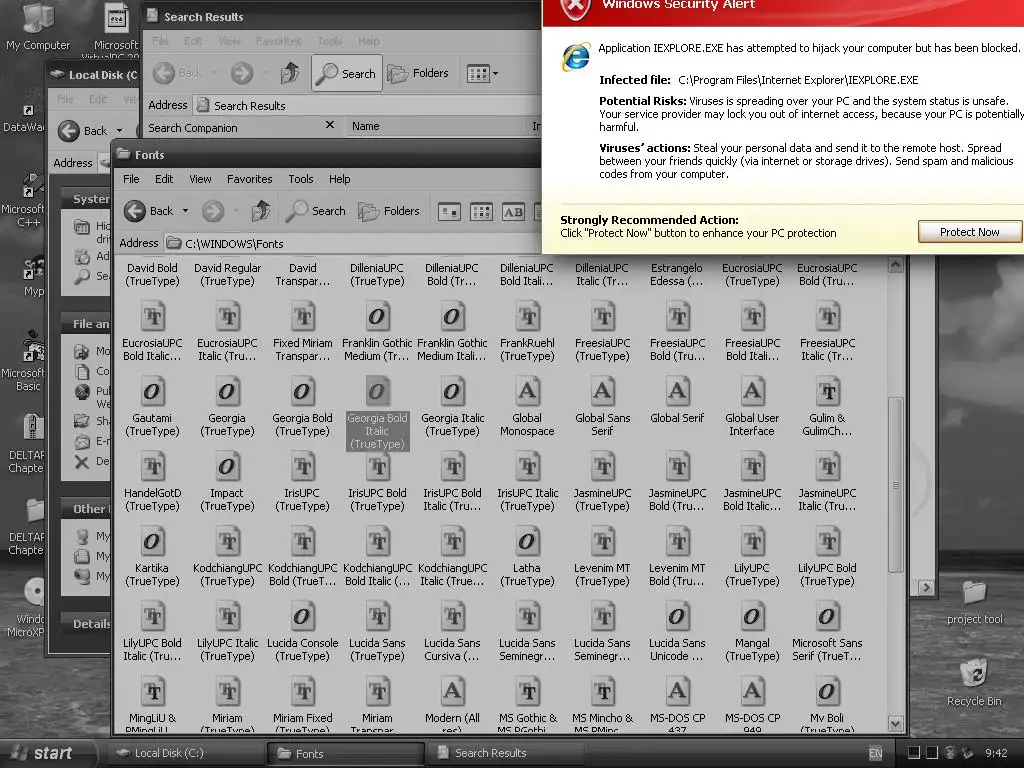1024x768 pixels.
Task: Open the Help menu in Fonts
Action: click(x=340, y=179)
